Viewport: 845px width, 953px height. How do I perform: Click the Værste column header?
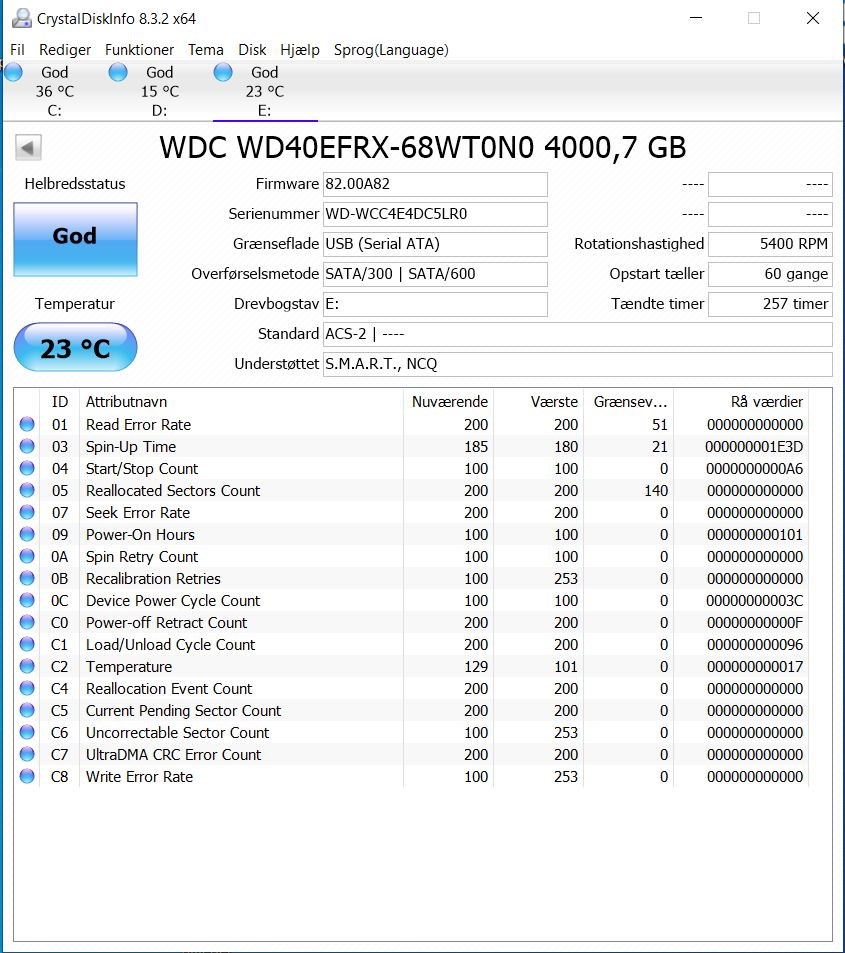tap(539, 402)
